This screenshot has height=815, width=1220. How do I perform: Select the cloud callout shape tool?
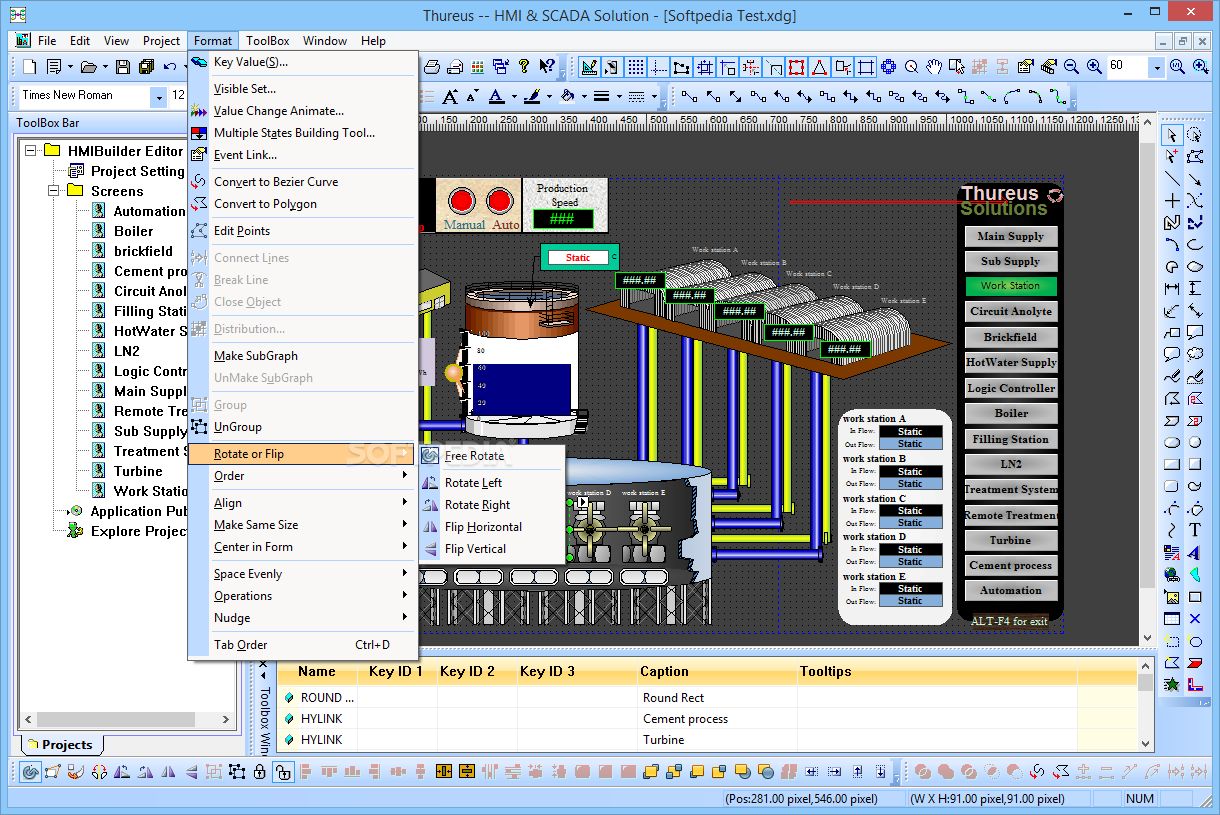click(1194, 354)
